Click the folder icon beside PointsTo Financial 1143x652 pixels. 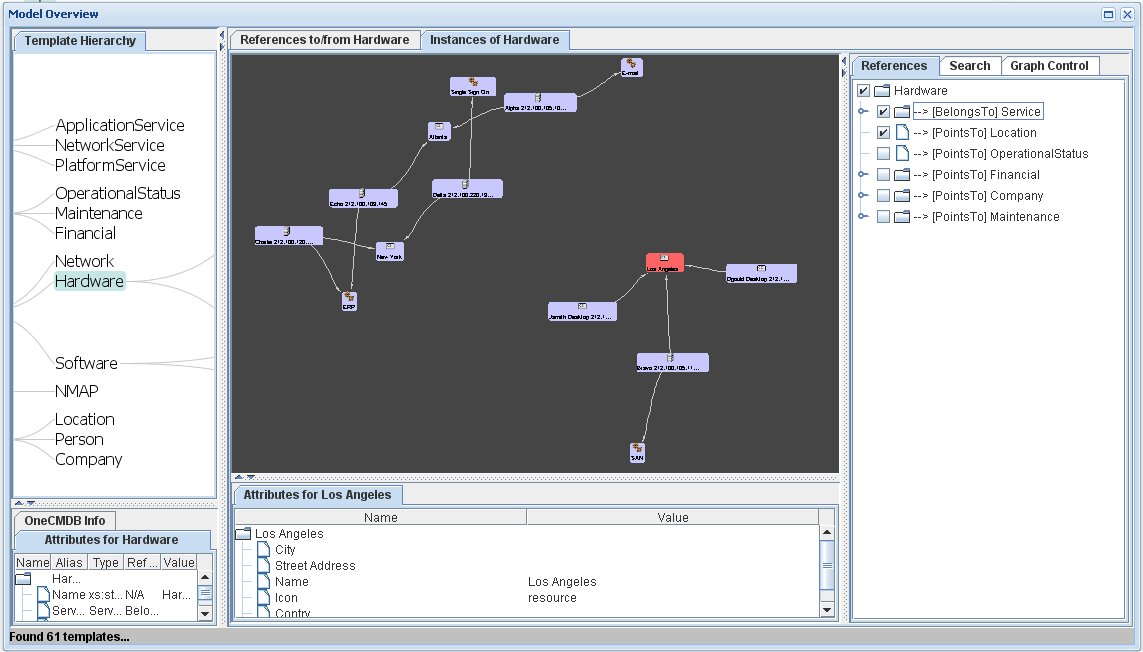(x=902, y=175)
